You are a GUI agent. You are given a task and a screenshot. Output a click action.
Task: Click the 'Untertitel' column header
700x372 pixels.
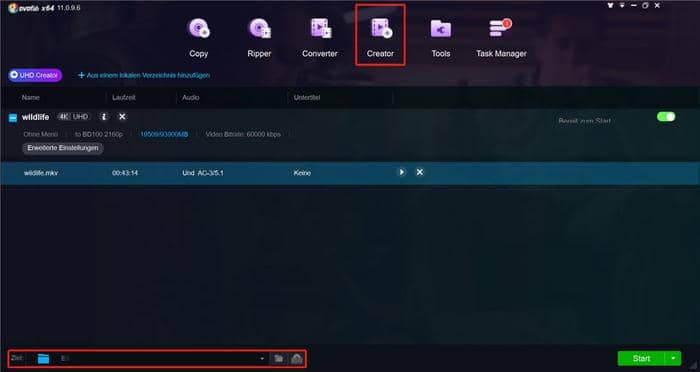307,97
